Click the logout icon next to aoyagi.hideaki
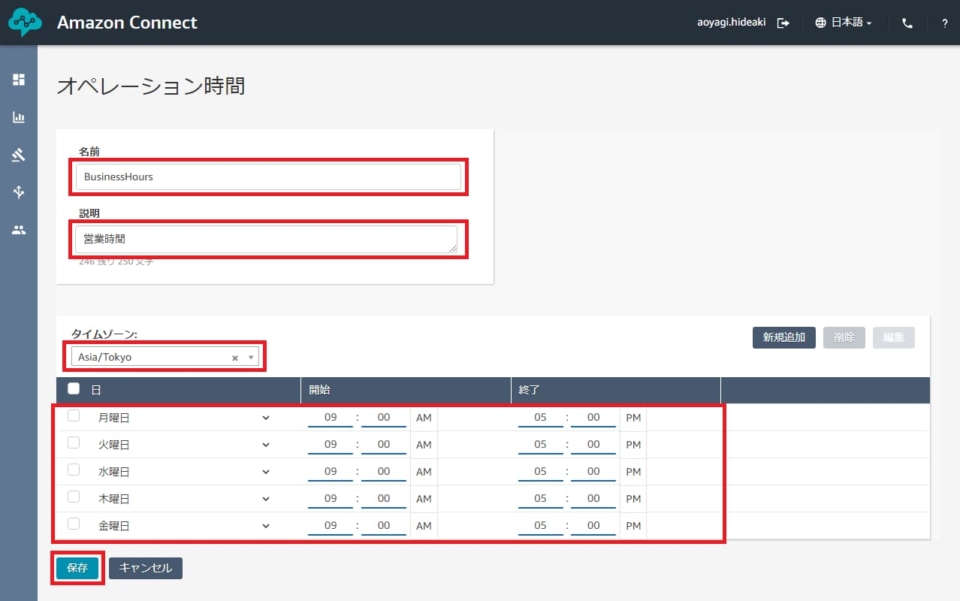960x601 pixels. (784, 22)
